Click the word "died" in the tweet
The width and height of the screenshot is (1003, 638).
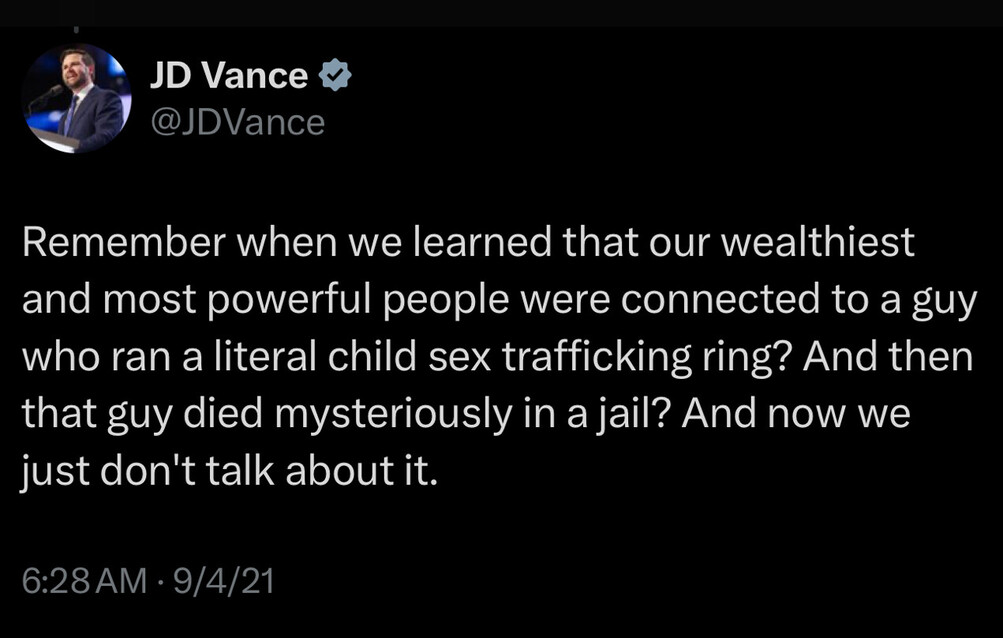223,414
